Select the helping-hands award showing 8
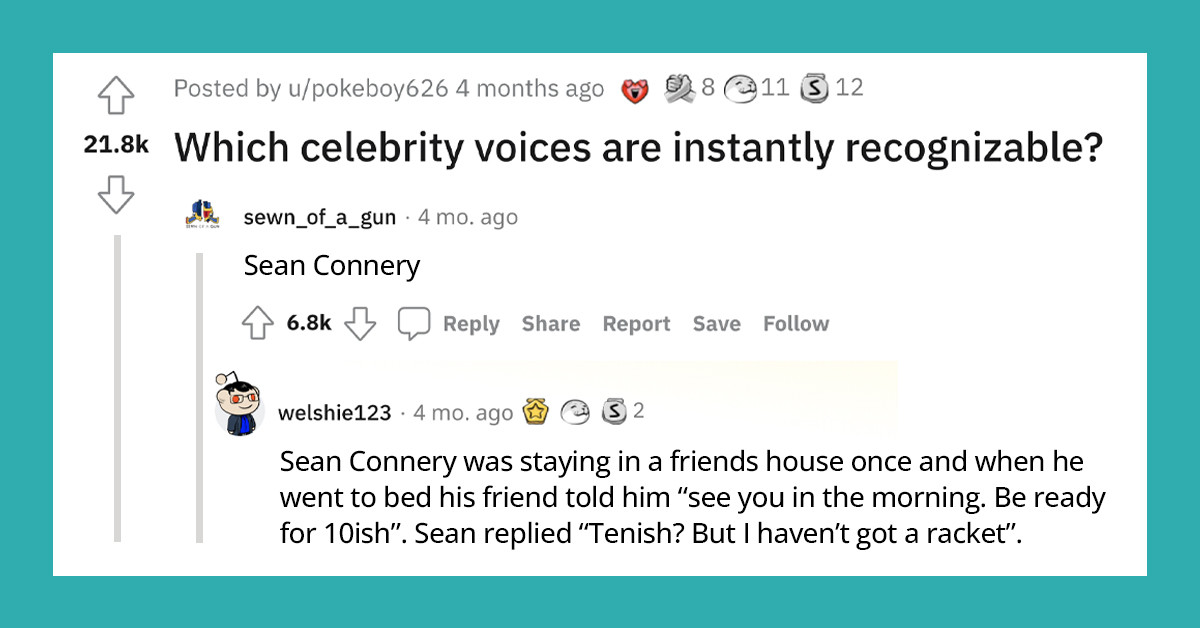This screenshot has height=628, width=1200. point(681,88)
